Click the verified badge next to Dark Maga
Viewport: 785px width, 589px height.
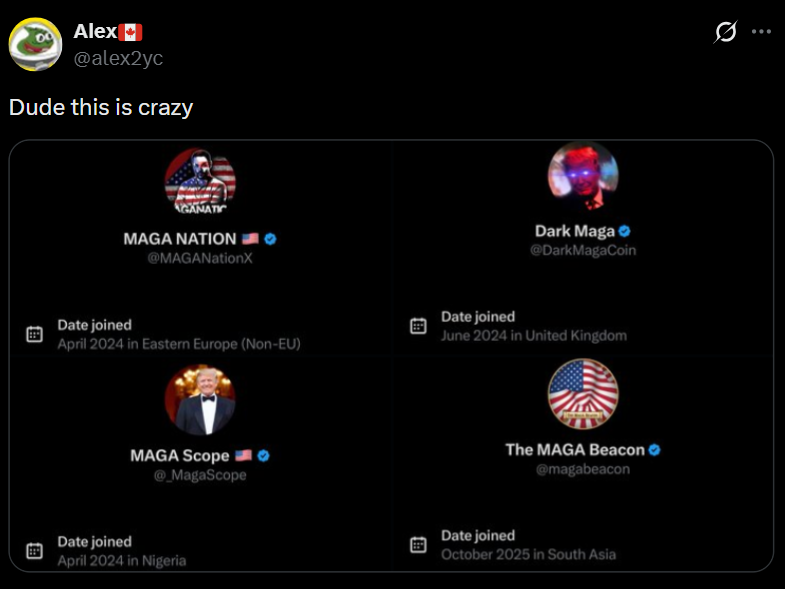coord(625,231)
